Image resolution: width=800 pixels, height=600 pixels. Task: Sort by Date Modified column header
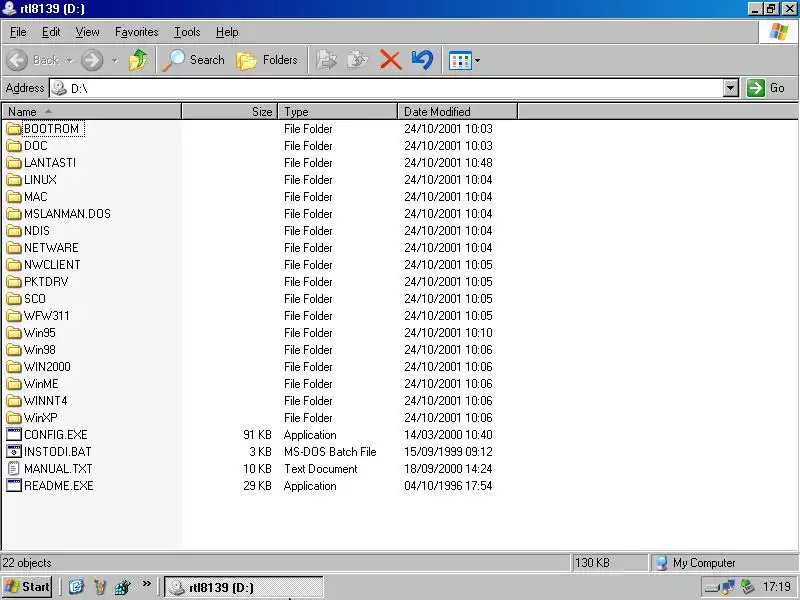(458, 111)
